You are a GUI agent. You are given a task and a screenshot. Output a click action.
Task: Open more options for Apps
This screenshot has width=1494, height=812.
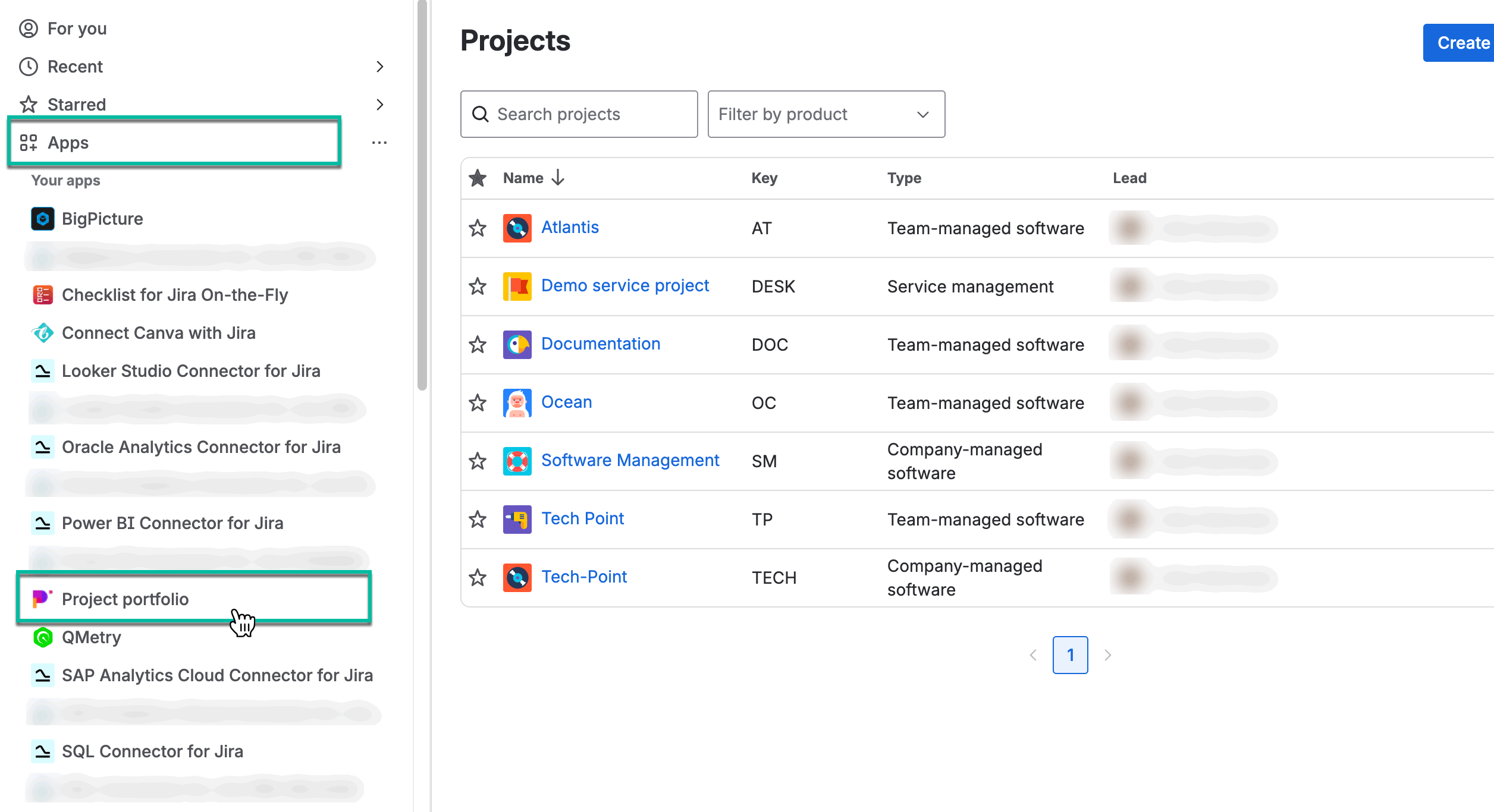(379, 143)
